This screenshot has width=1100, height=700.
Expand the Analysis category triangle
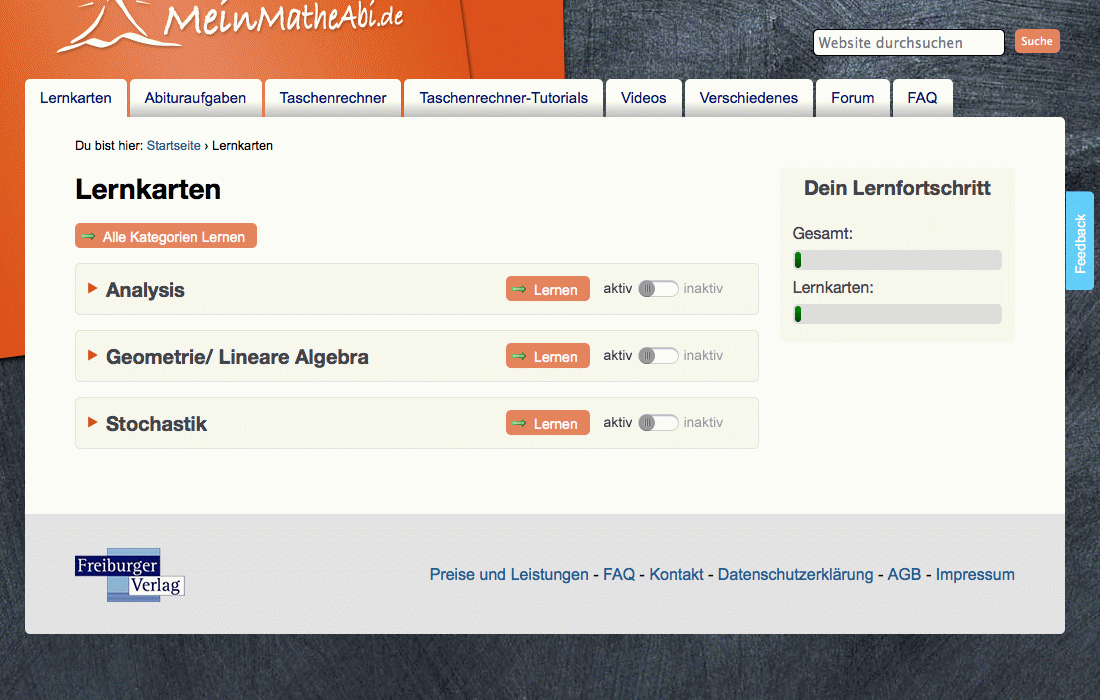[92, 288]
